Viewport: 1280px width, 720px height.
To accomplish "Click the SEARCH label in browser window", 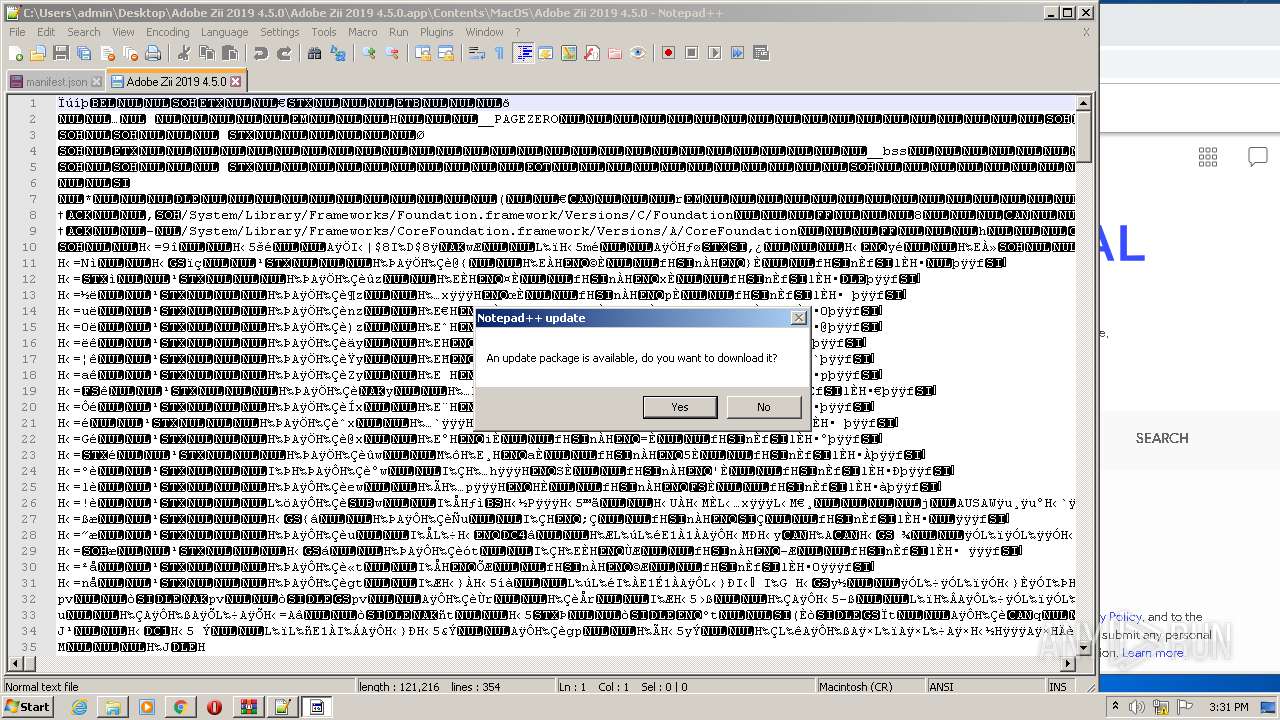I will [x=1162, y=438].
